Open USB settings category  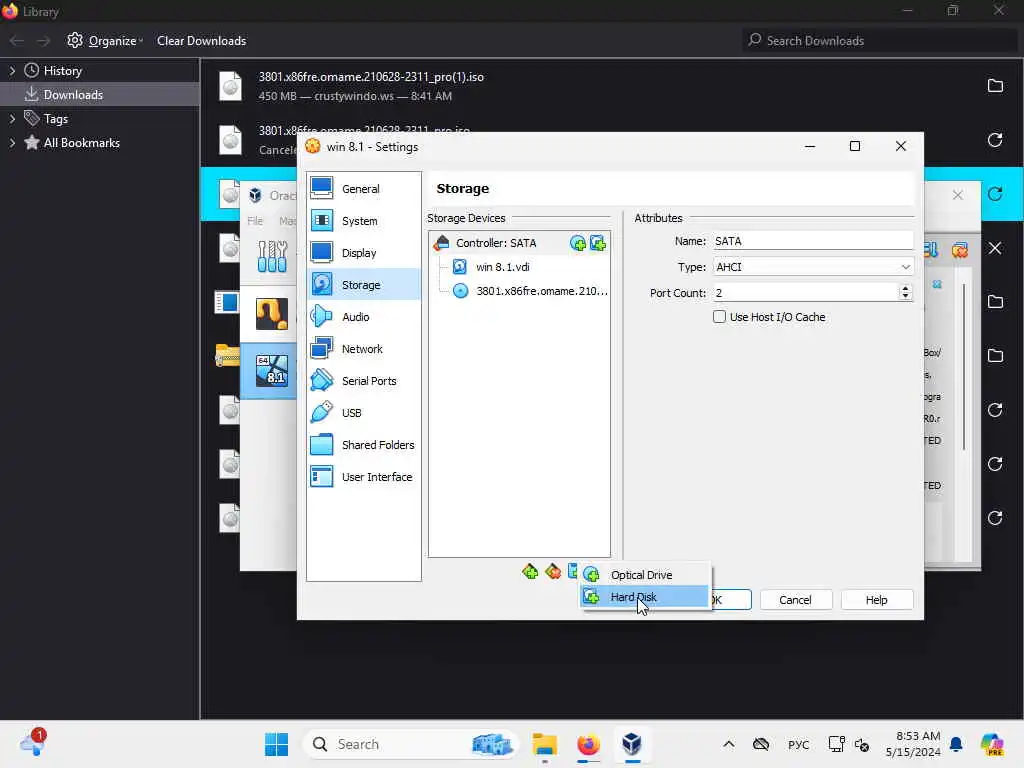pos(364,413)
